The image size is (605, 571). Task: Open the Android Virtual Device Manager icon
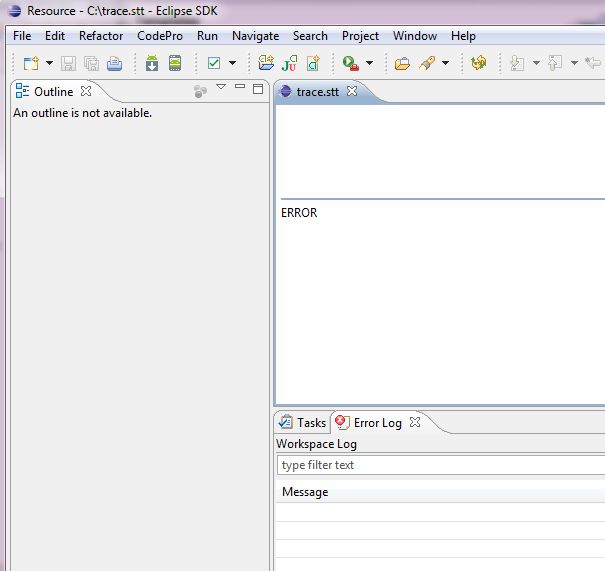(175, 63)
